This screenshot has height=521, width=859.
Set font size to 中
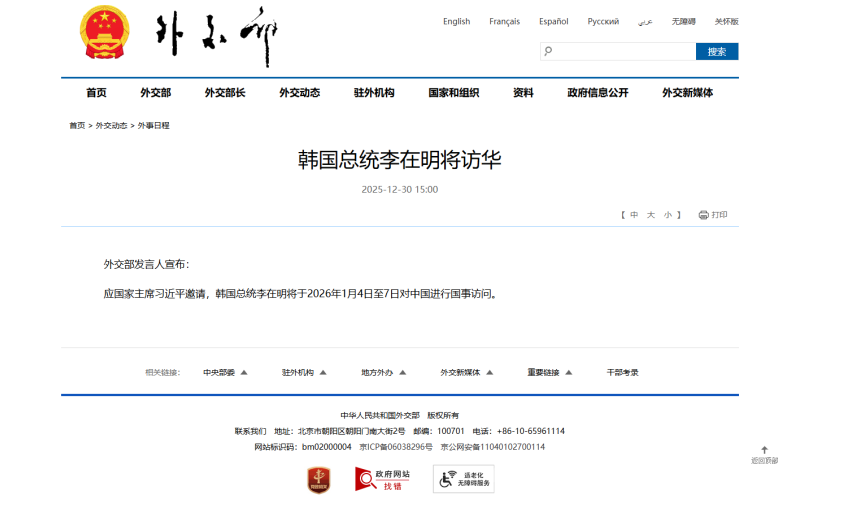click(x=634, y=215)
